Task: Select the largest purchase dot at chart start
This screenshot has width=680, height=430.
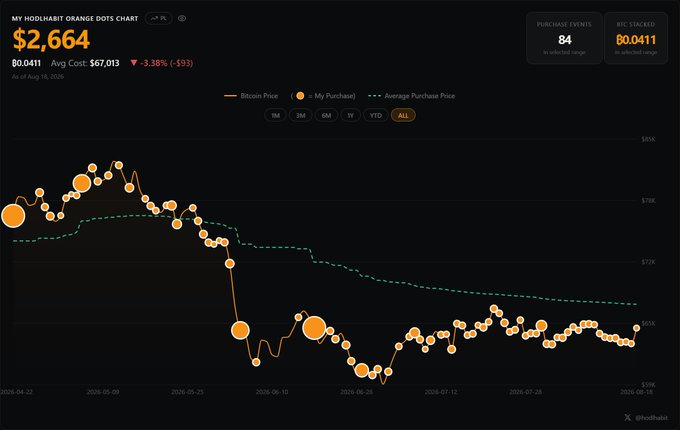Action: click(13, 216)
